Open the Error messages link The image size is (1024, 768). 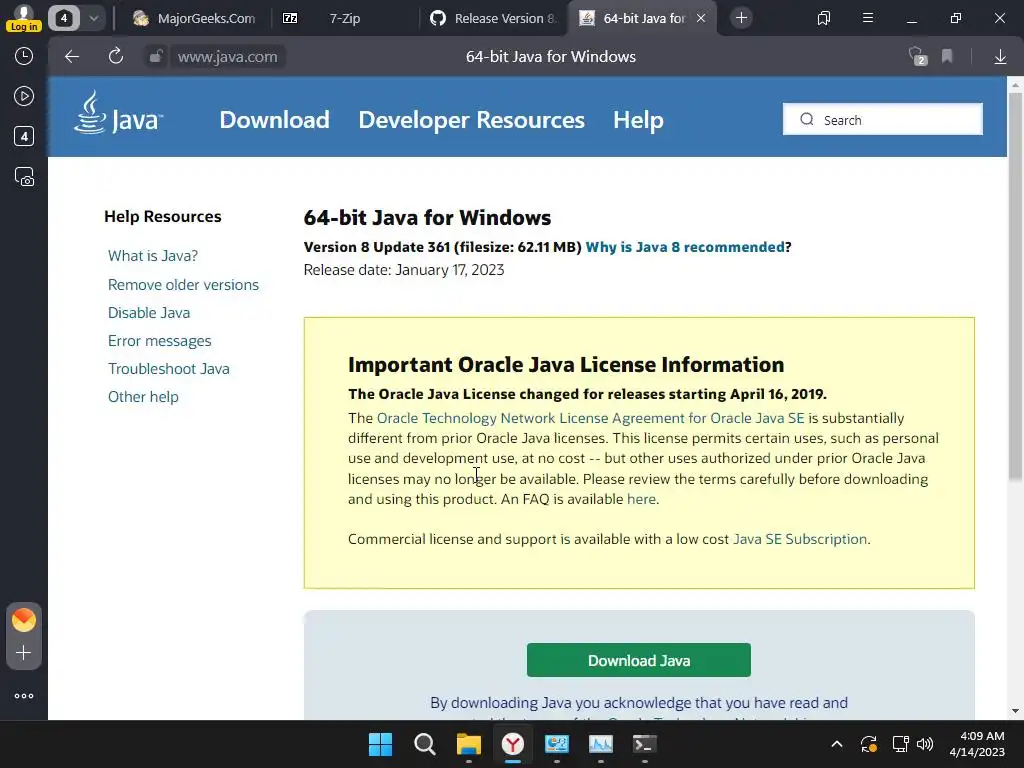[x=159, y=341]
